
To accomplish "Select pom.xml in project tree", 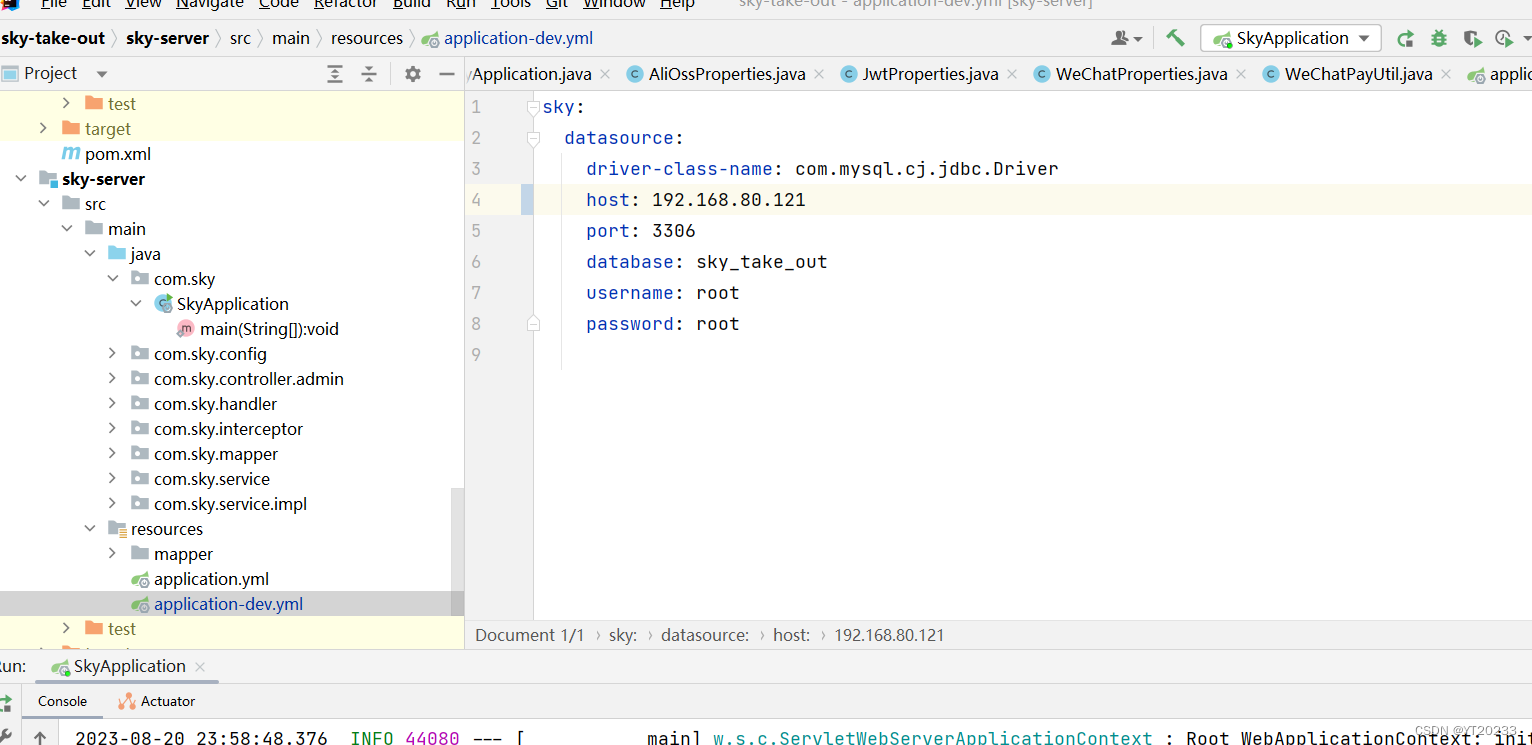I will coord(118,154).
